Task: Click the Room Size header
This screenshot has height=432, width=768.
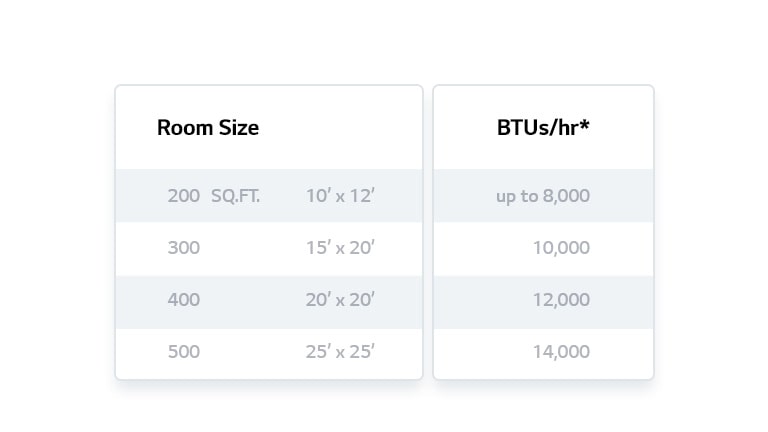Action: (208, 128)
